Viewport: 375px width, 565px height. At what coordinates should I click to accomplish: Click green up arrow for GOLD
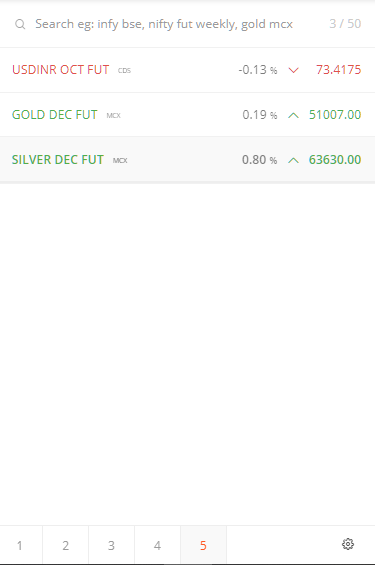click(x=294, y=115)
